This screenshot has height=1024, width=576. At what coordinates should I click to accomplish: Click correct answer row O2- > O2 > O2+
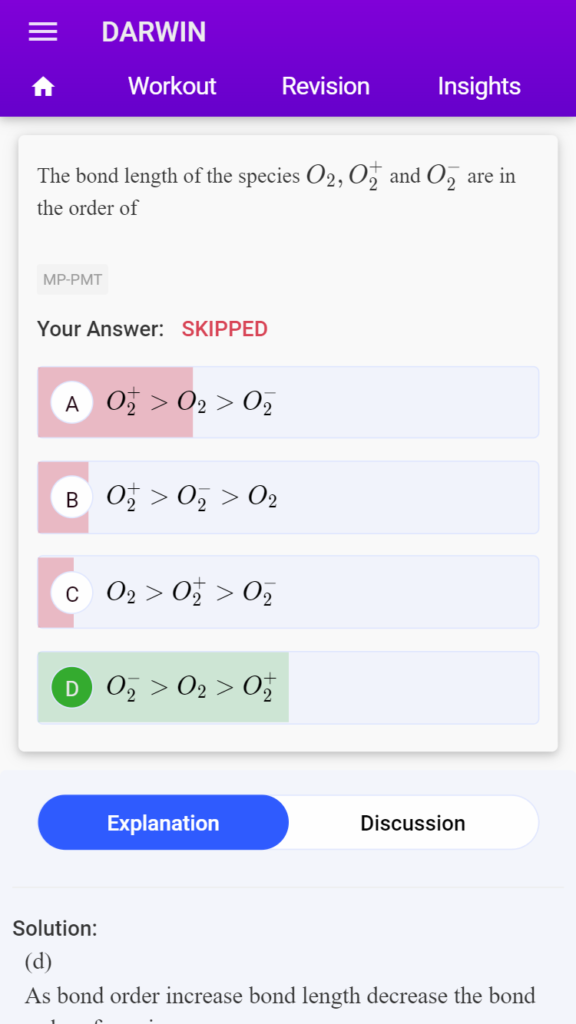(x=288, y=688)
